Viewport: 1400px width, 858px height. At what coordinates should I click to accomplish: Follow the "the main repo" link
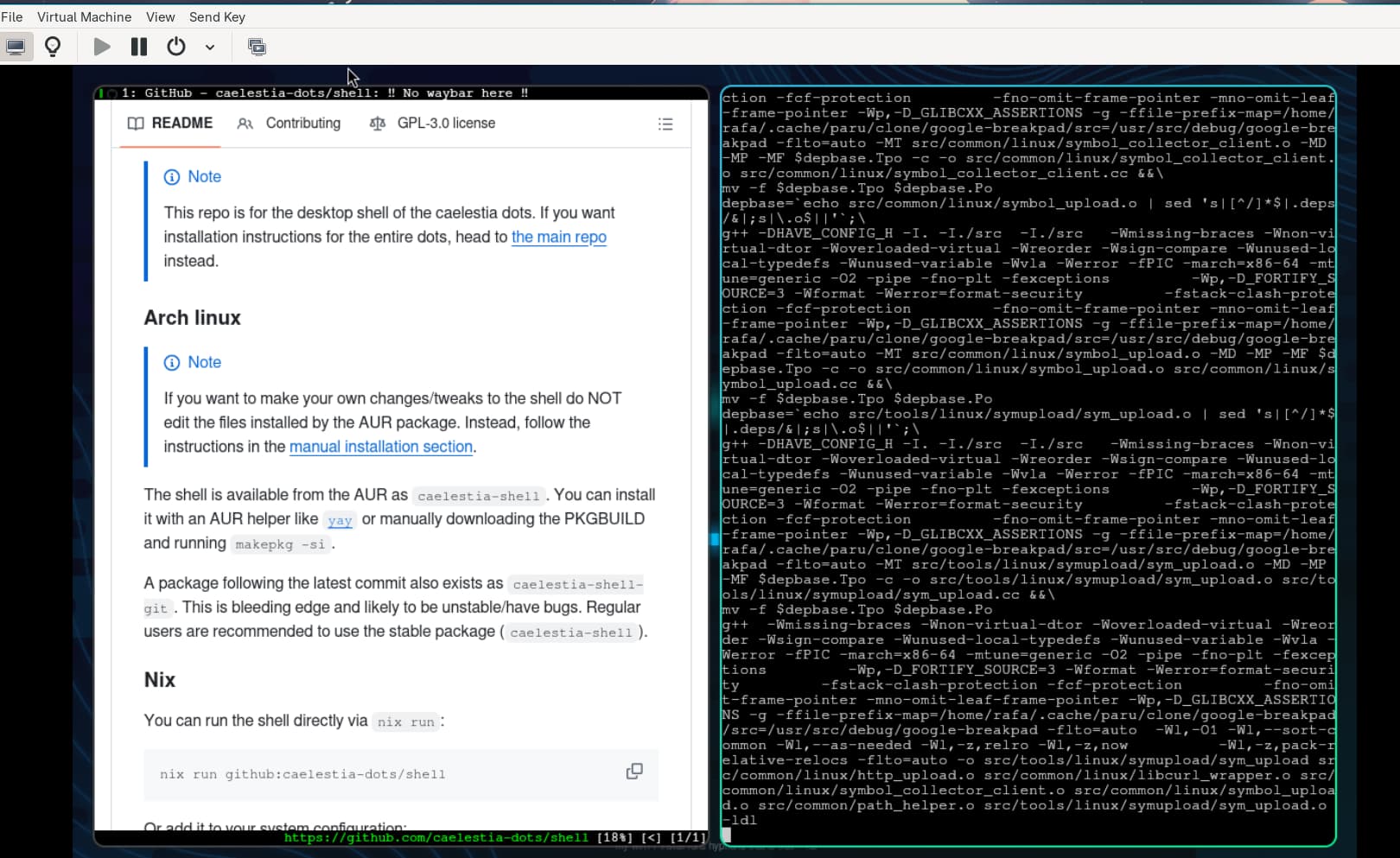558,237
